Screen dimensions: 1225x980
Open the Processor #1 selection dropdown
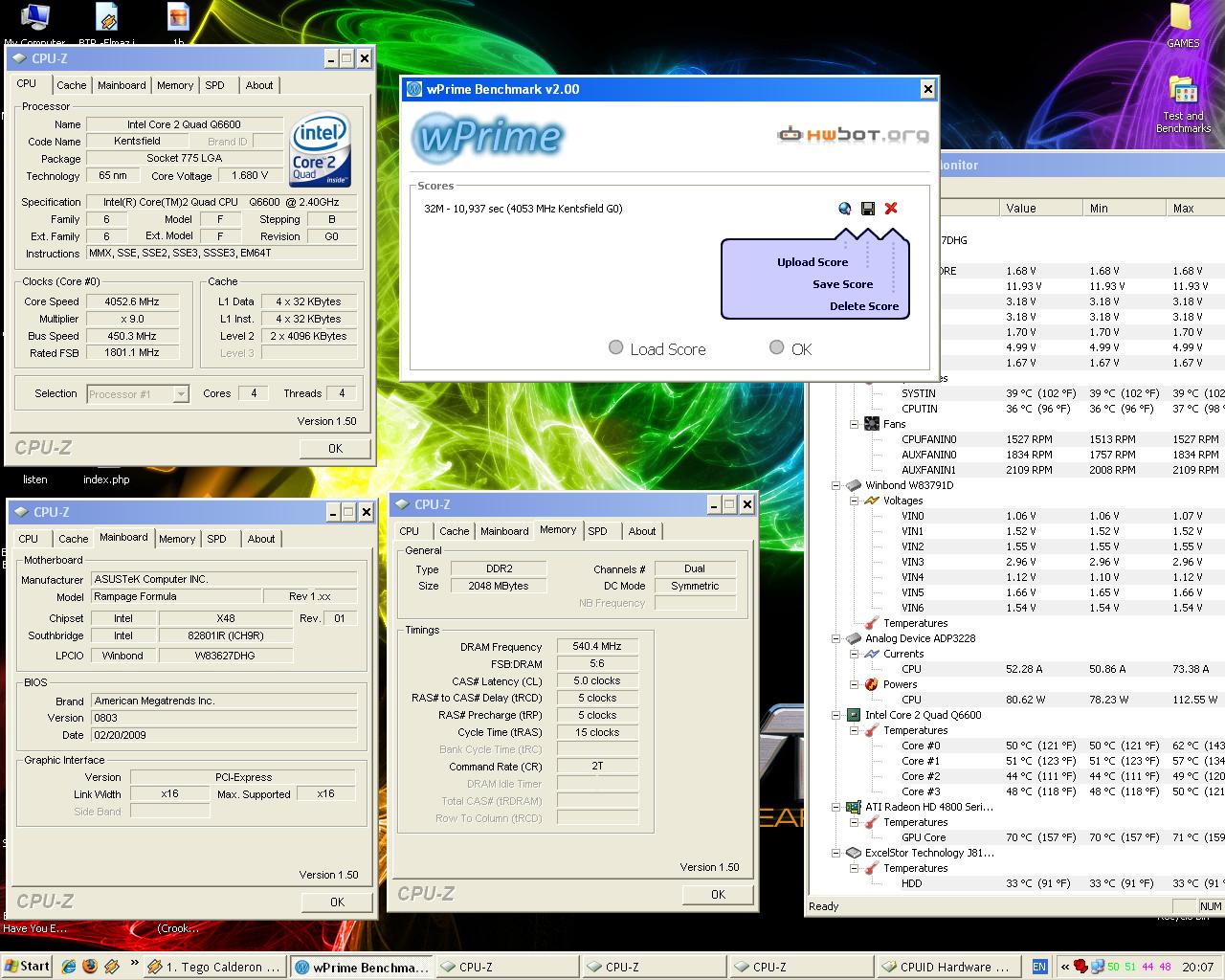coord(181,393)
